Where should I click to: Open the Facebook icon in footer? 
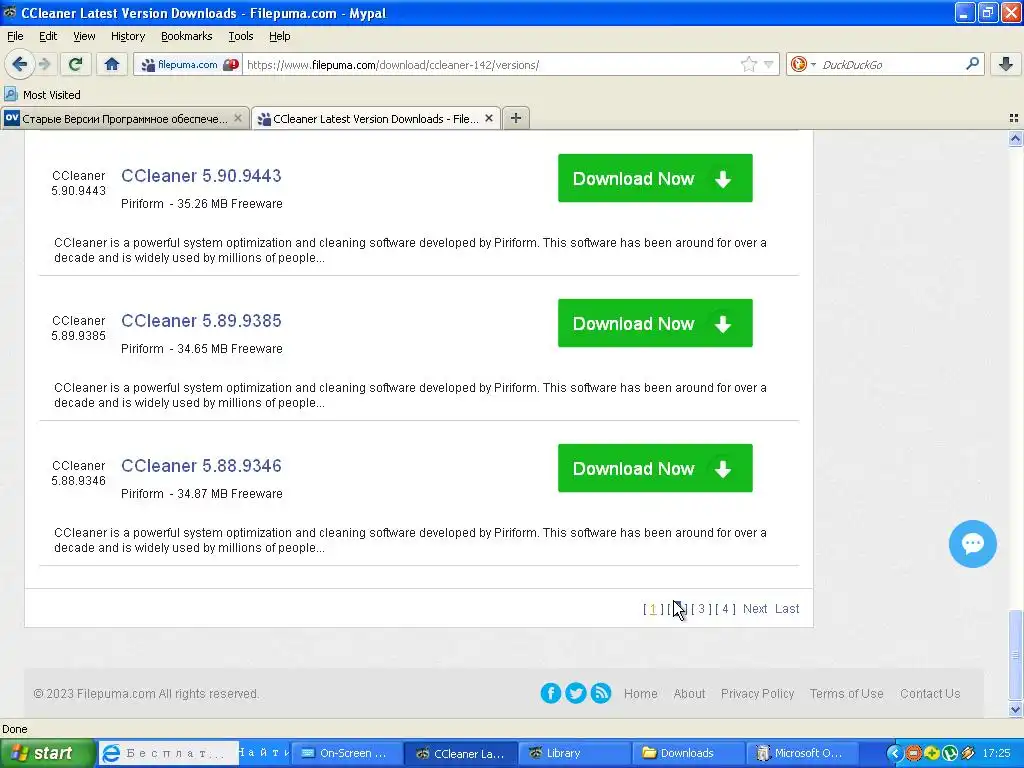pyautogui.click(x=551, y=693)
